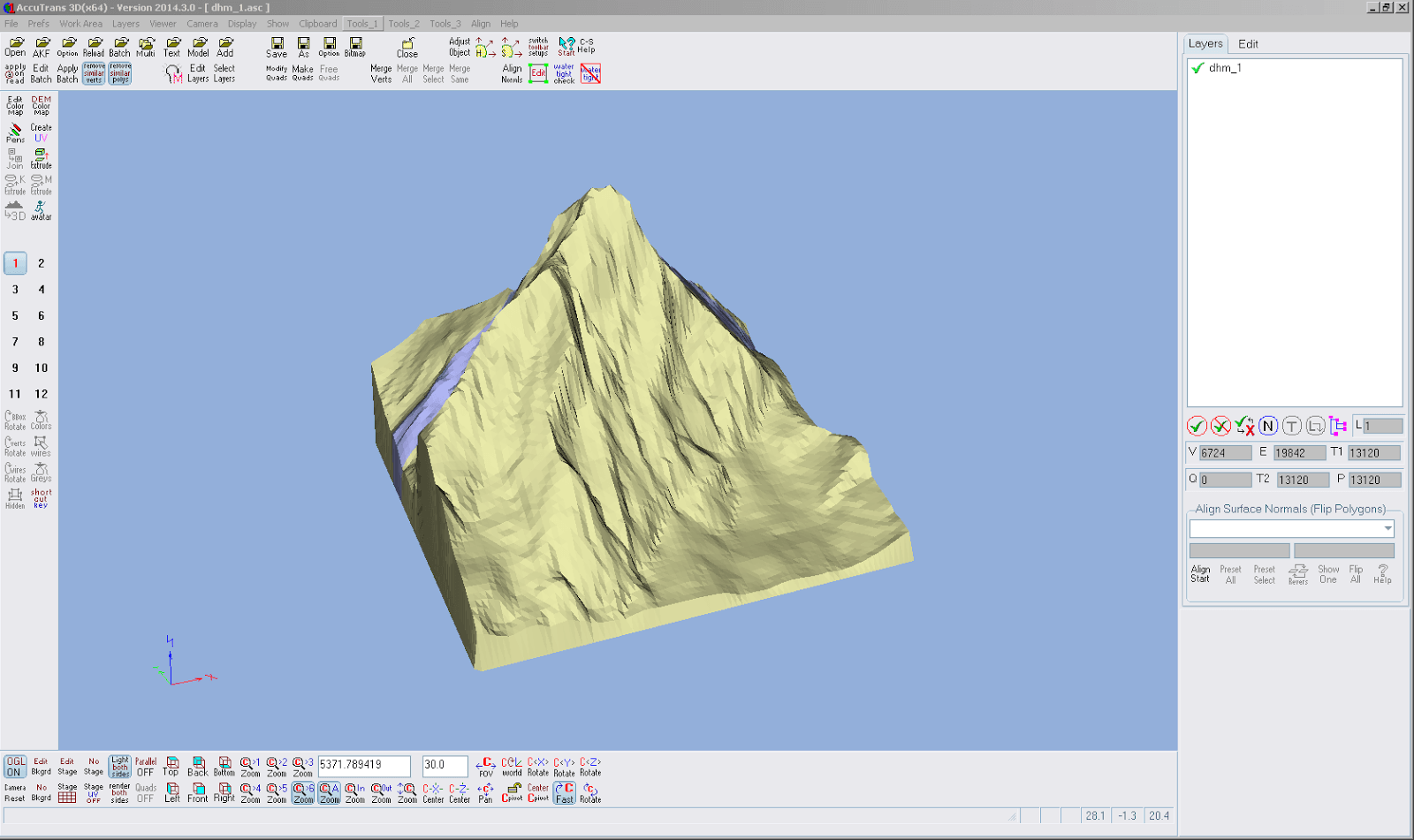Select the Create UV tool
Image resolution: width=1414 pixels, height=840 pixels.
click(41, 132)
